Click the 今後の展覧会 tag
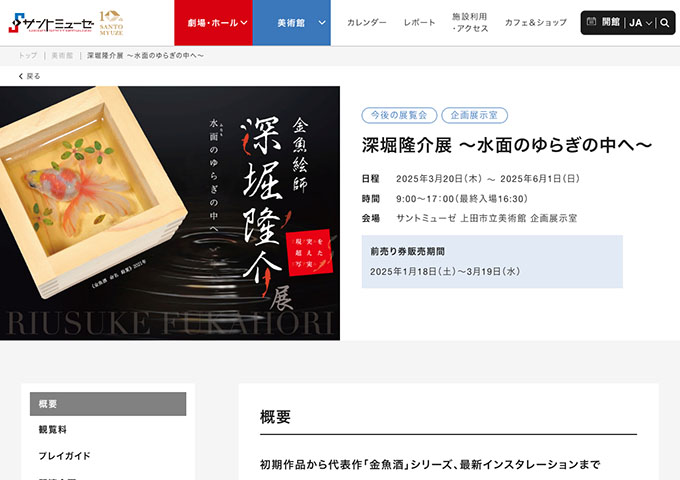The height and width of the screenshot is (480, 680). click(x=399, y=115)
